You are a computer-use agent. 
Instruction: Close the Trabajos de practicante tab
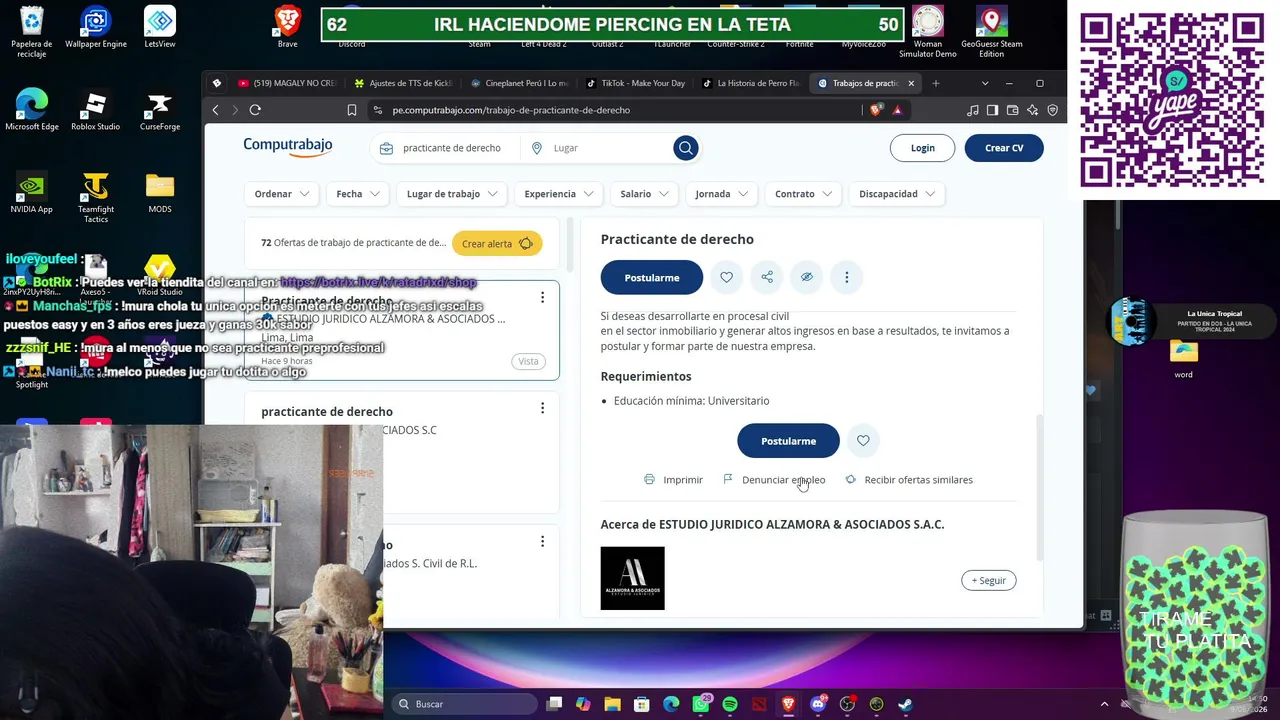911,83
